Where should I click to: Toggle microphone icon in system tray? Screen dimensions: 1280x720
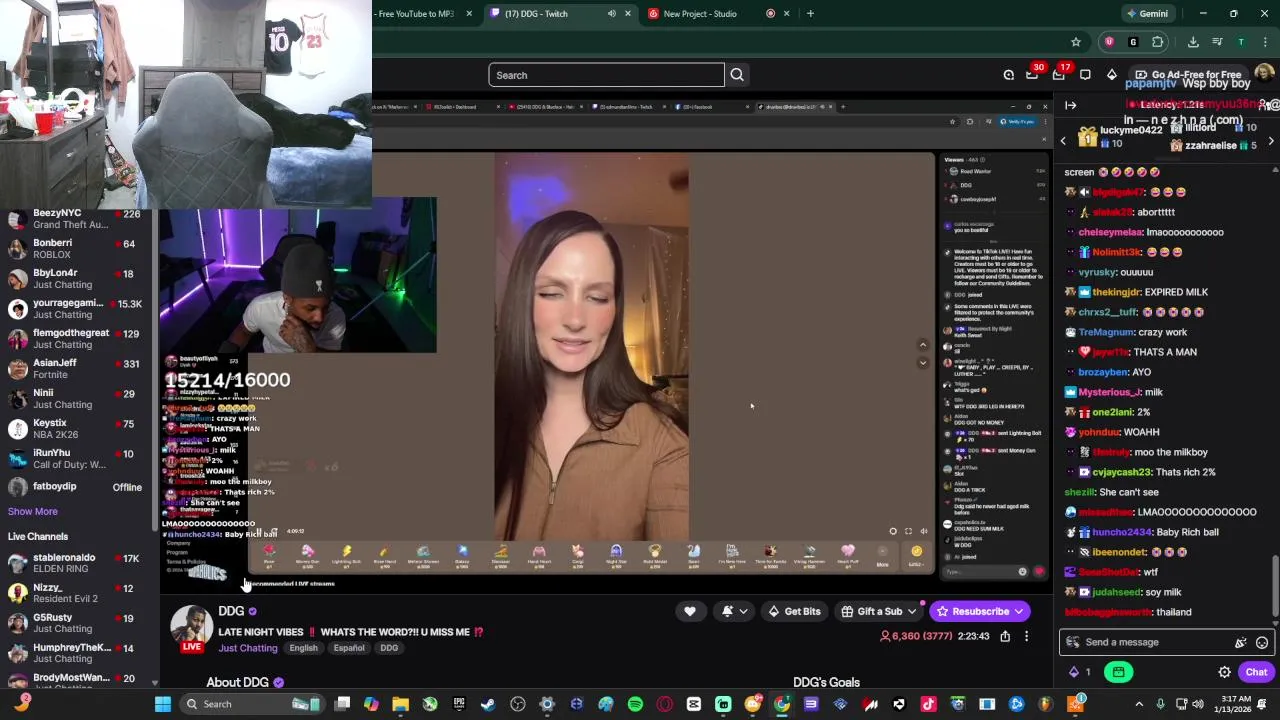click(x=1160, y=704)
